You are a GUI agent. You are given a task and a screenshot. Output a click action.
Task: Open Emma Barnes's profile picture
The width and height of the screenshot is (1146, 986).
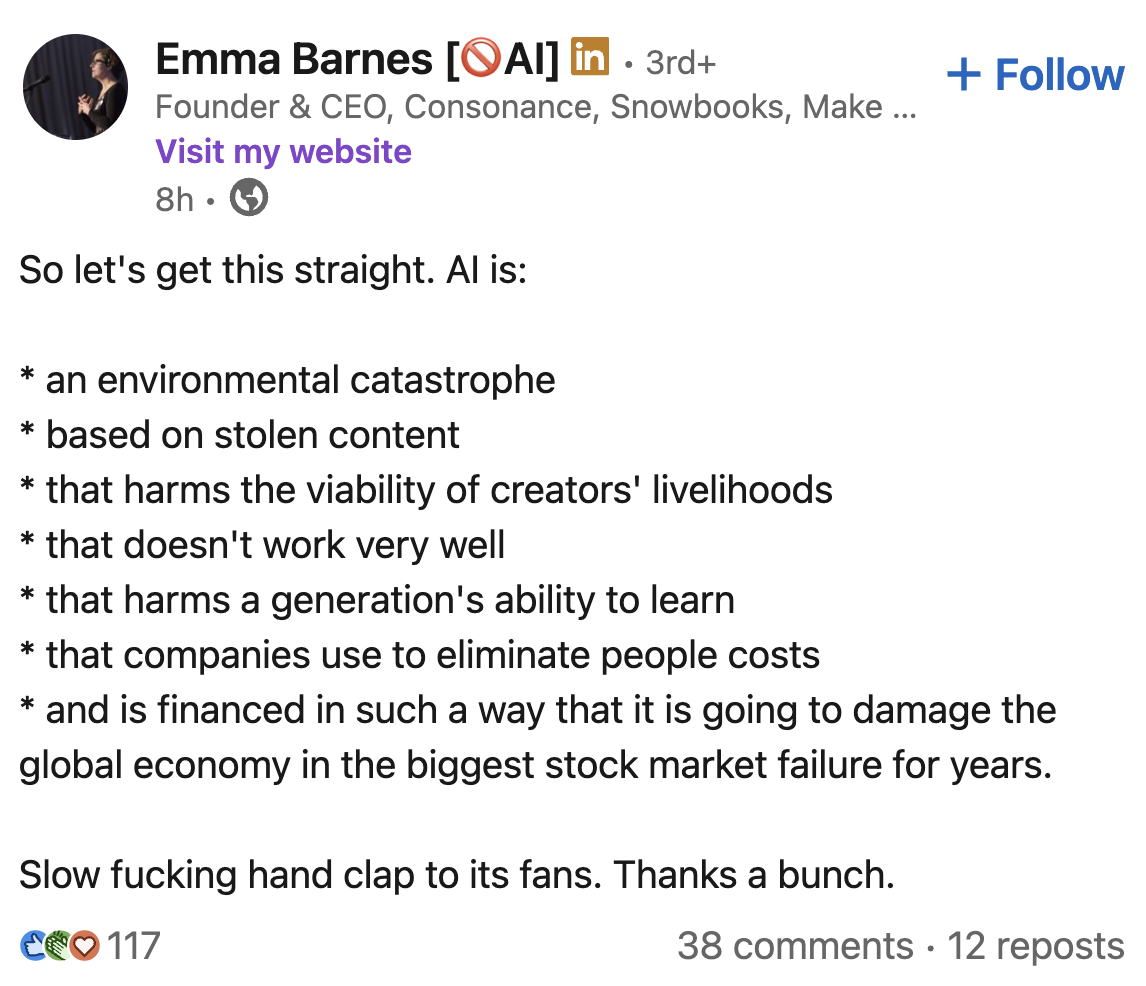75,88
